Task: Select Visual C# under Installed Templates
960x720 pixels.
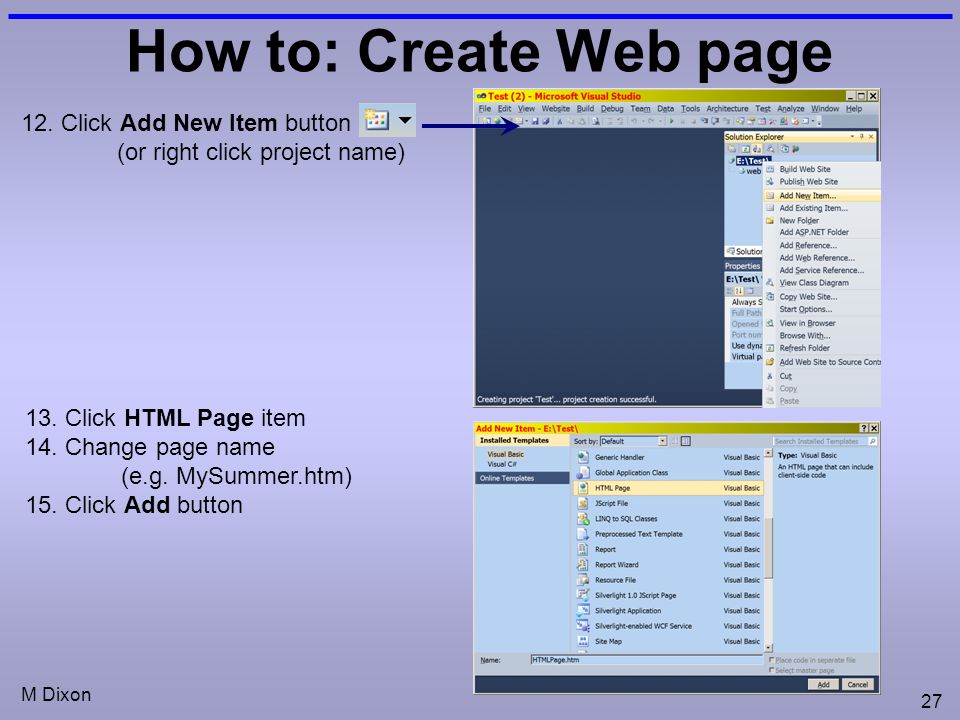Action: tap(501, 464)
